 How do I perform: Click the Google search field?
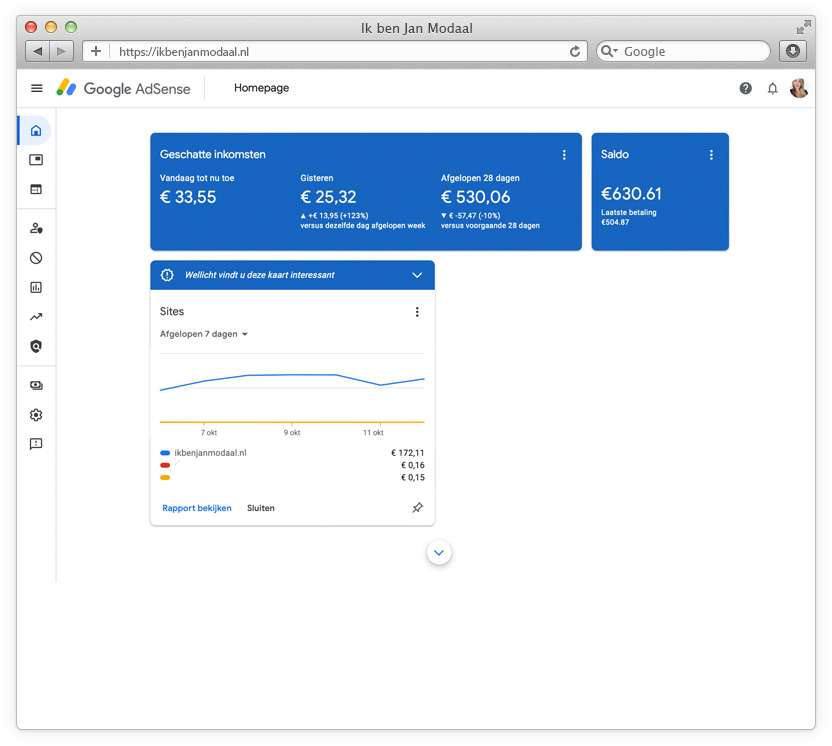pyautogui.click(x=683, y=51)
